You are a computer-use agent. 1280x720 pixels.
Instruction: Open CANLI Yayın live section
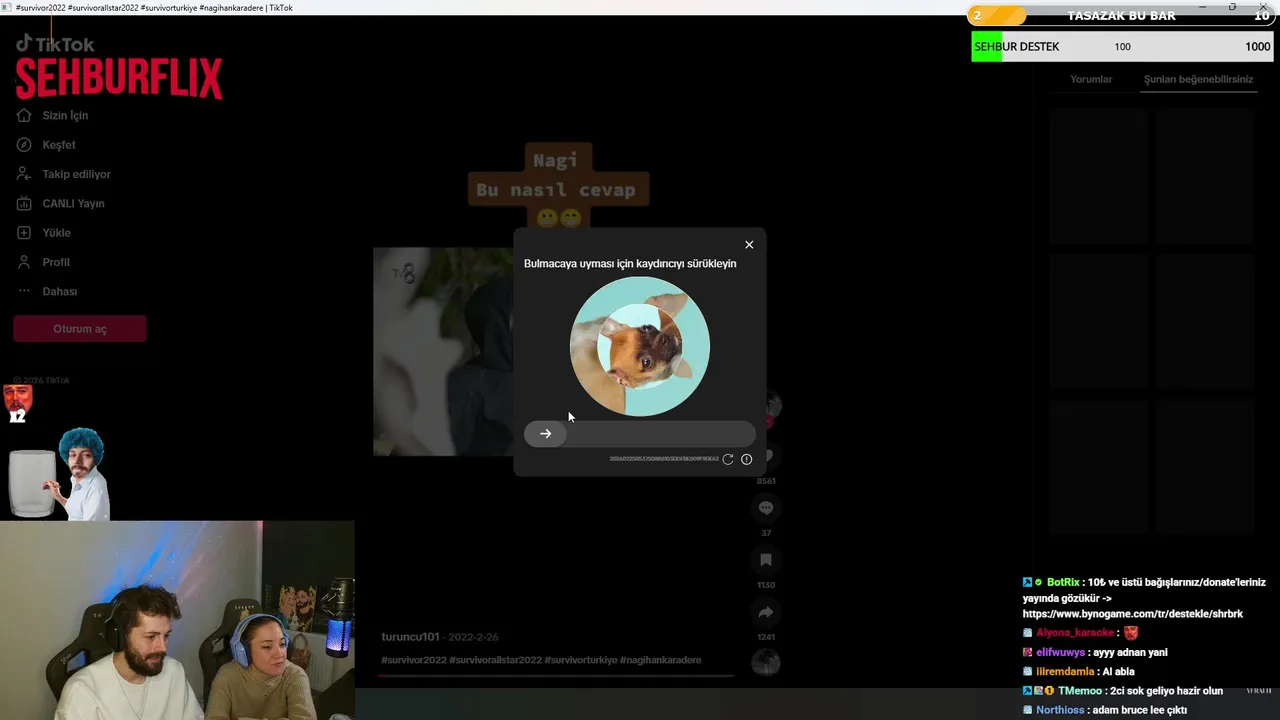73,203
